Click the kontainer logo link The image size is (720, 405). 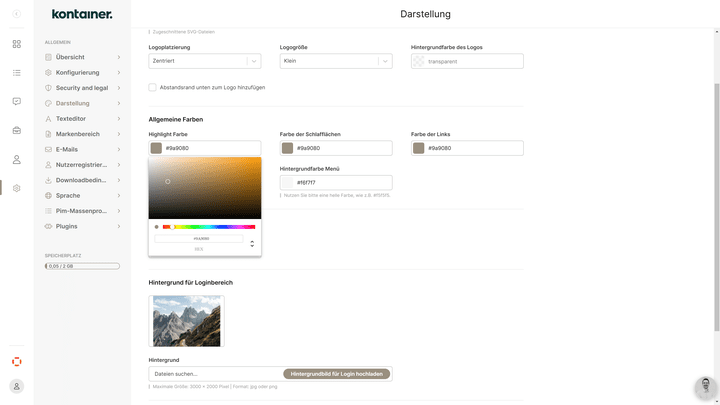coord(82,14)
